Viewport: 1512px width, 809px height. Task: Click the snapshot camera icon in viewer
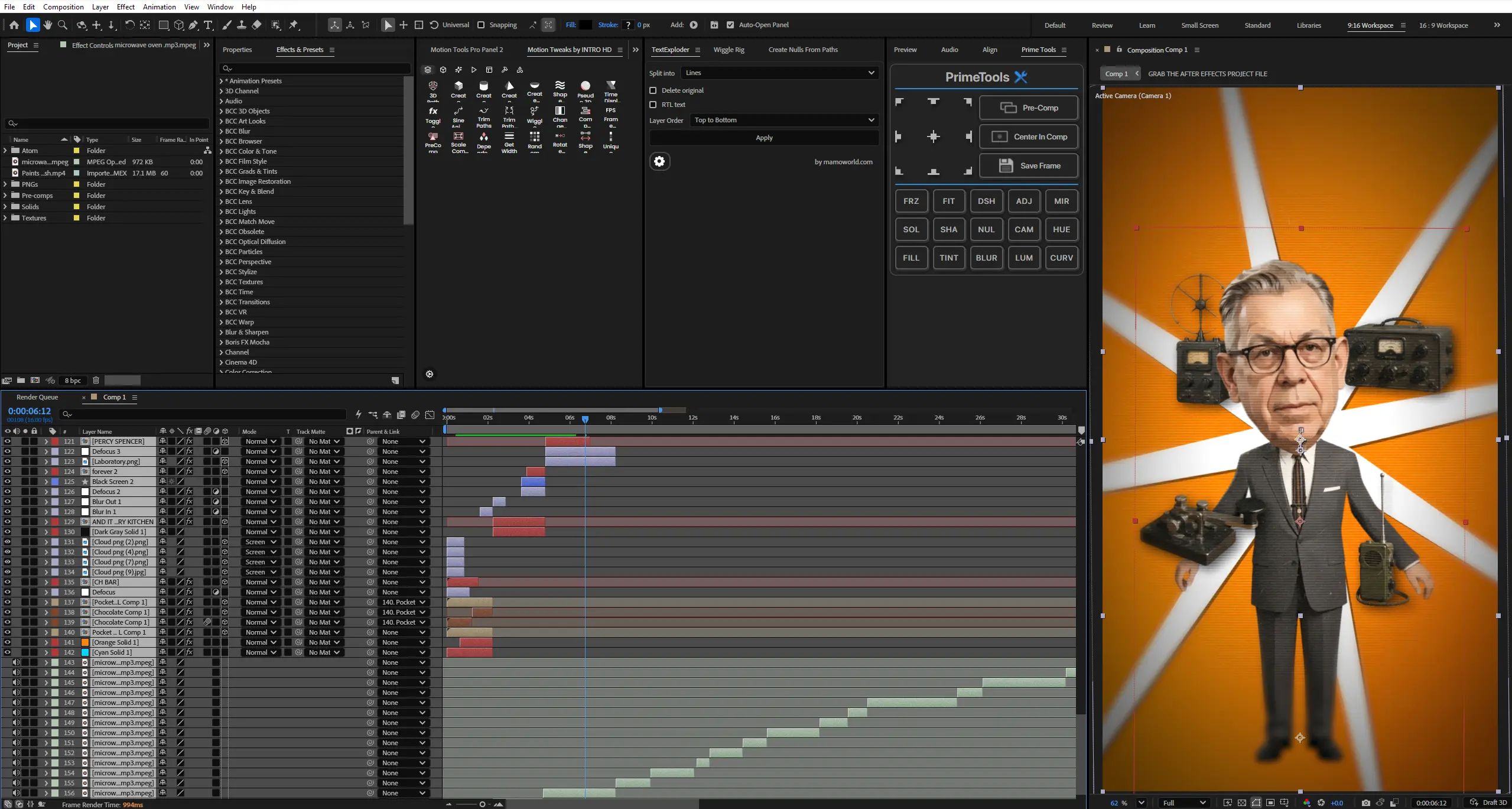[1365, 802]
